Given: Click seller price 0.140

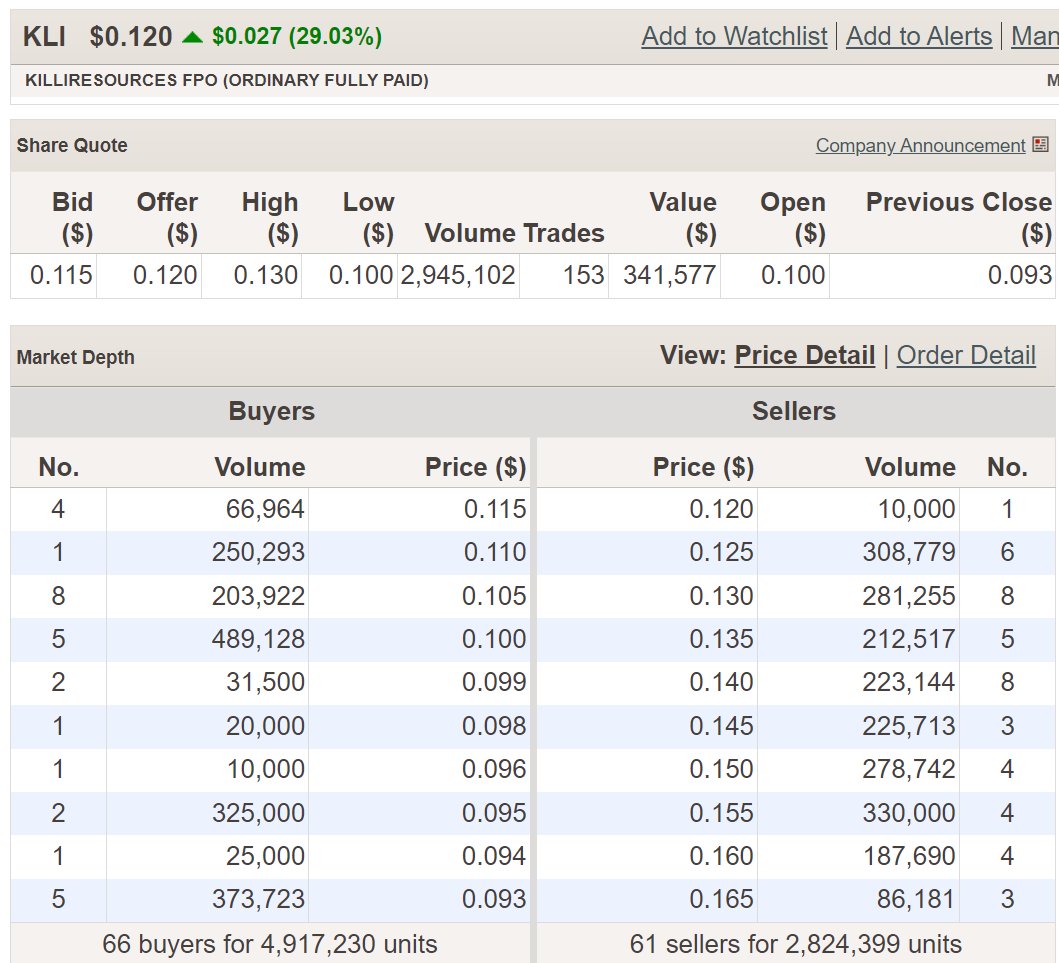Looking at the screenshot, I should pos(721,683).
